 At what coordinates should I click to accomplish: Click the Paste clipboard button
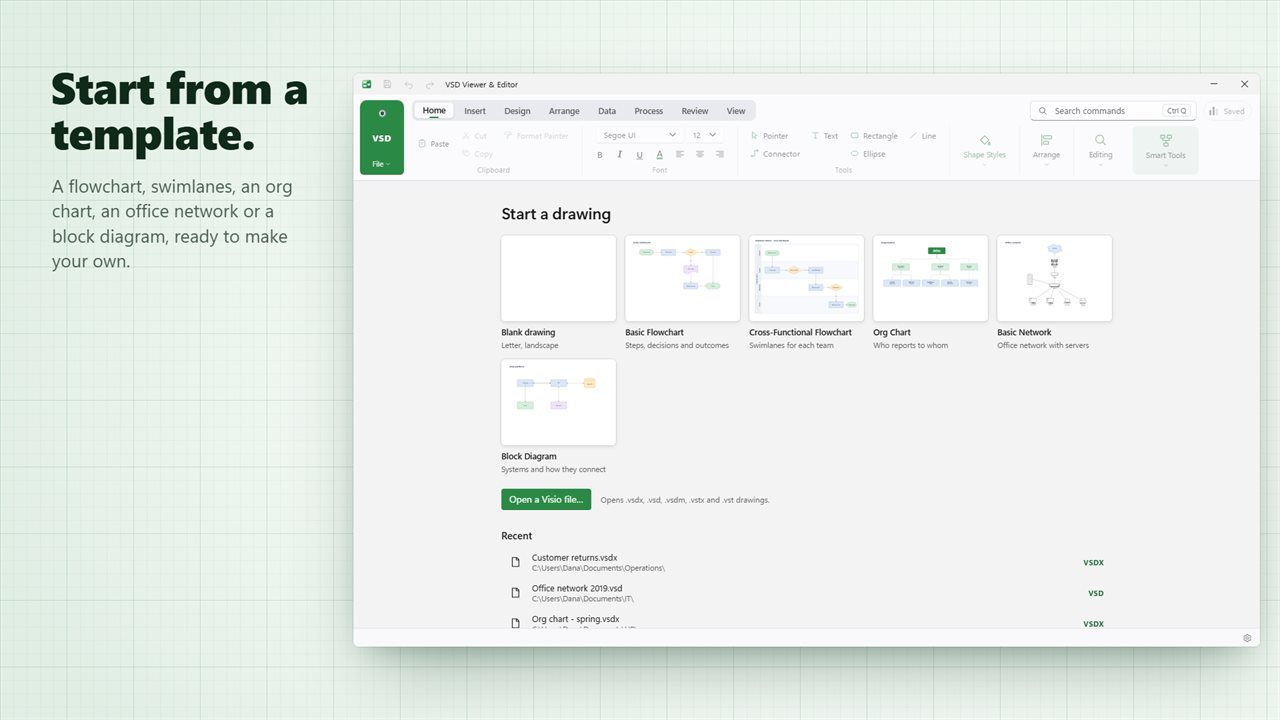tap(434, 144)
